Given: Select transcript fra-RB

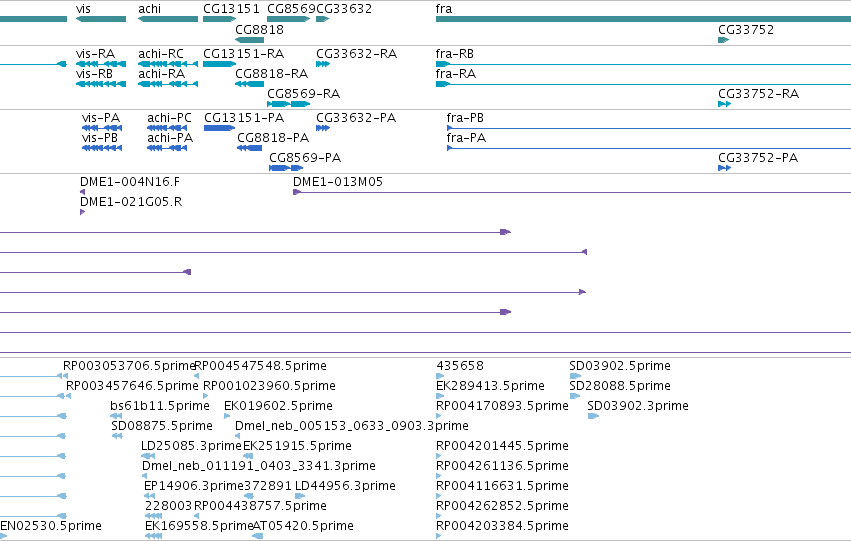Looking at the screenshot, I should 454,54.
